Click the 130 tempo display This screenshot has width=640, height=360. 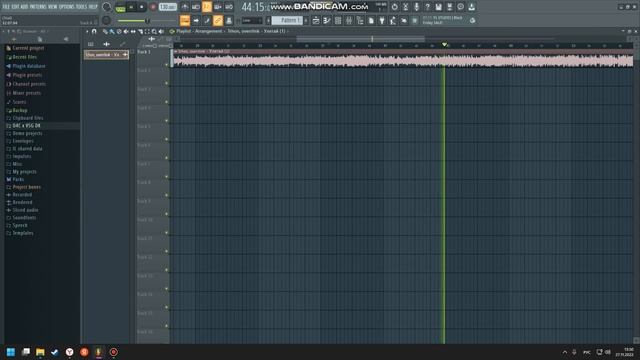coord(167,7)
